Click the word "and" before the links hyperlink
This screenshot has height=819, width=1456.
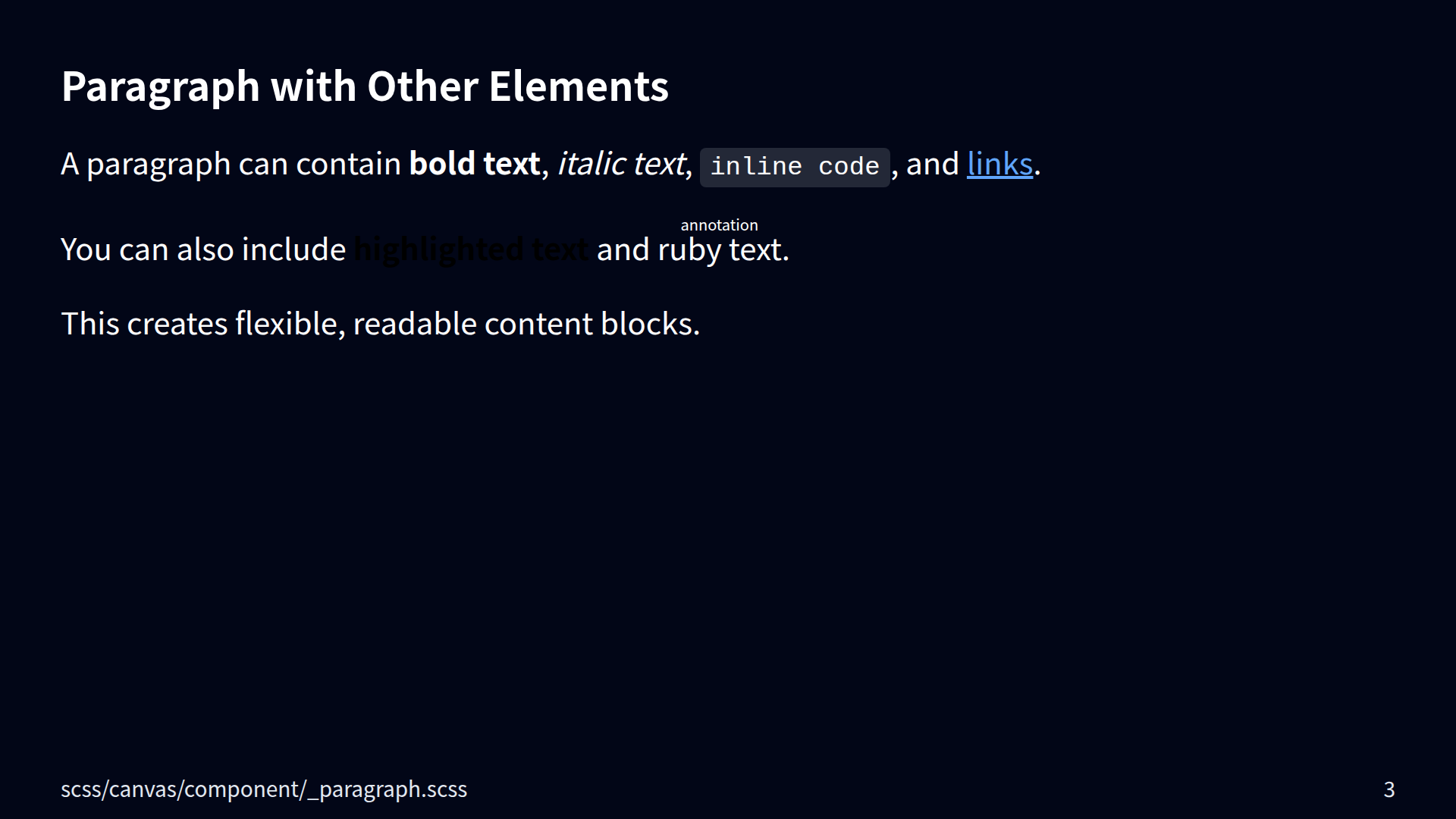932,165
